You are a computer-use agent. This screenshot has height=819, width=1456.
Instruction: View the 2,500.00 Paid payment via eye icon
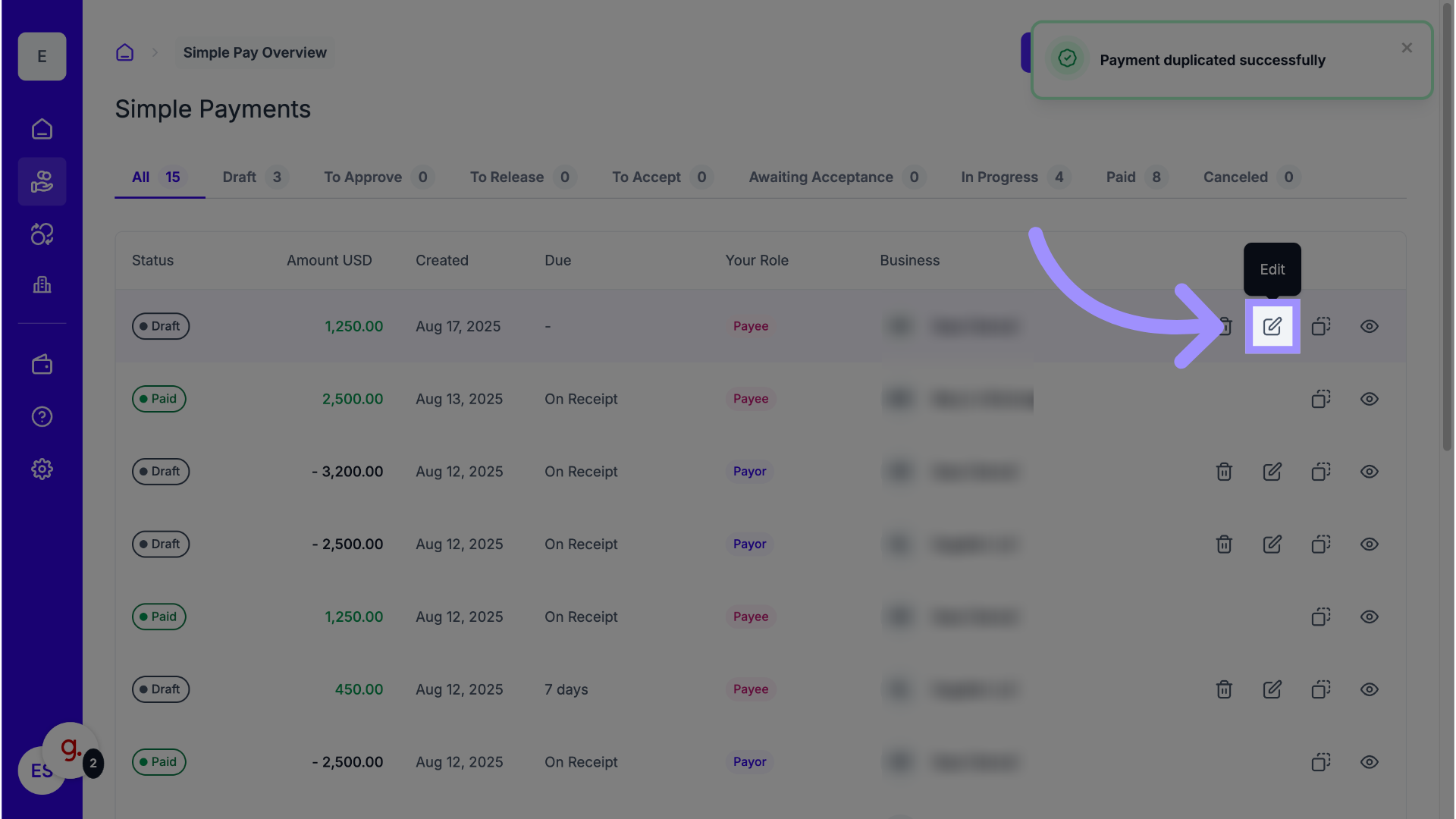1369,399
